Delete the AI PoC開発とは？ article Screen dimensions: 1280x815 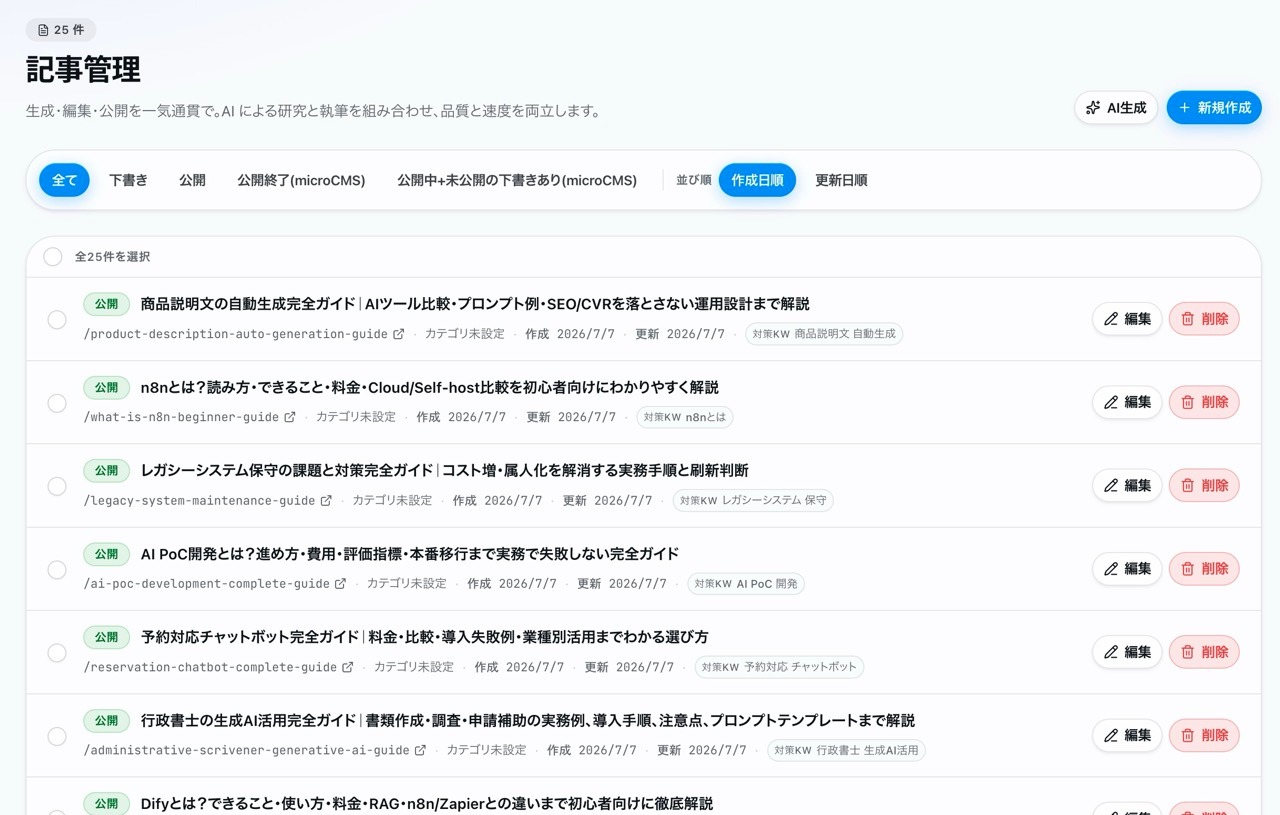pyautogui.click(x=1204, y=569)
